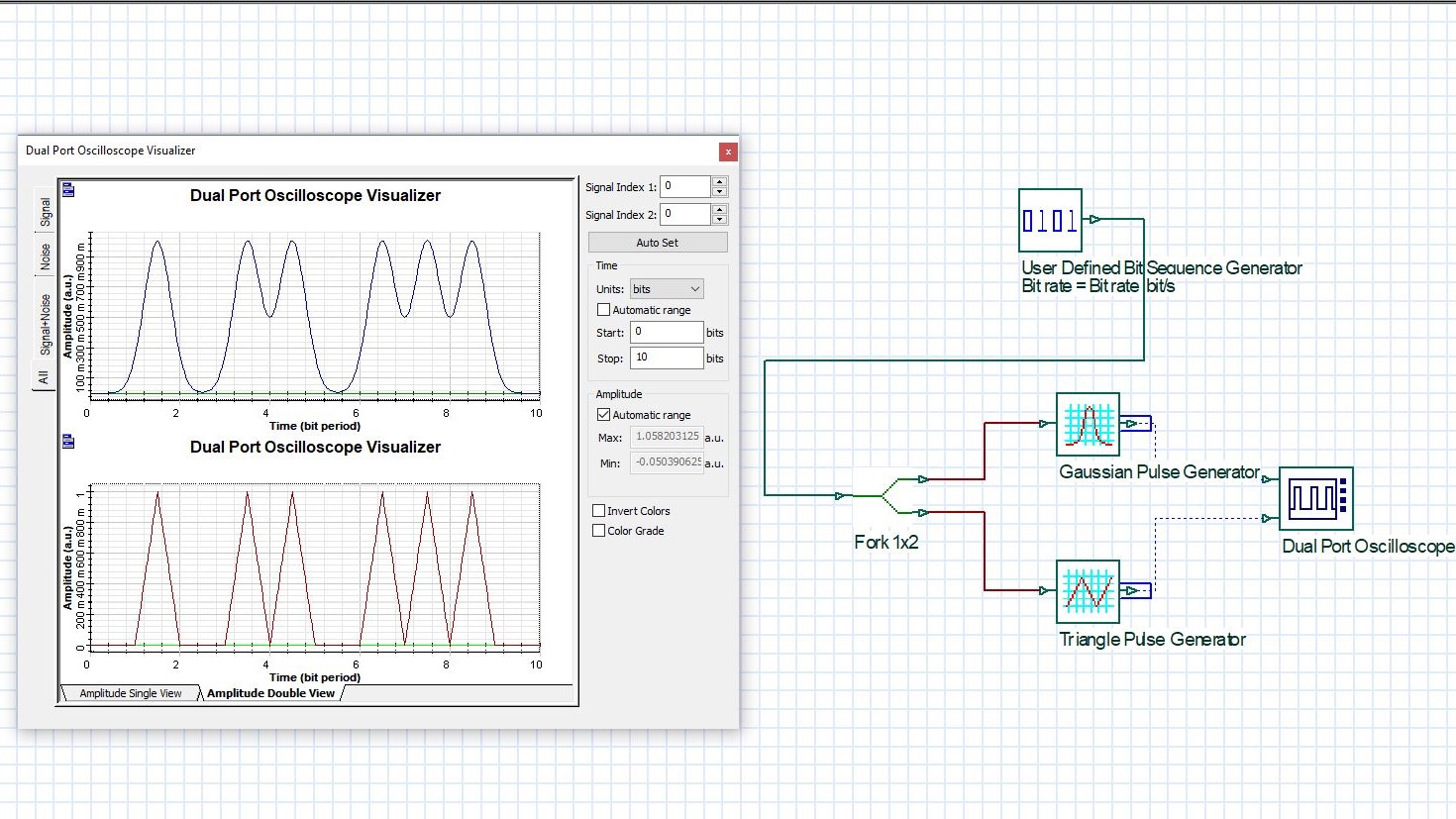
Task: Click the Stop time input field
Action: coord(667,358)
